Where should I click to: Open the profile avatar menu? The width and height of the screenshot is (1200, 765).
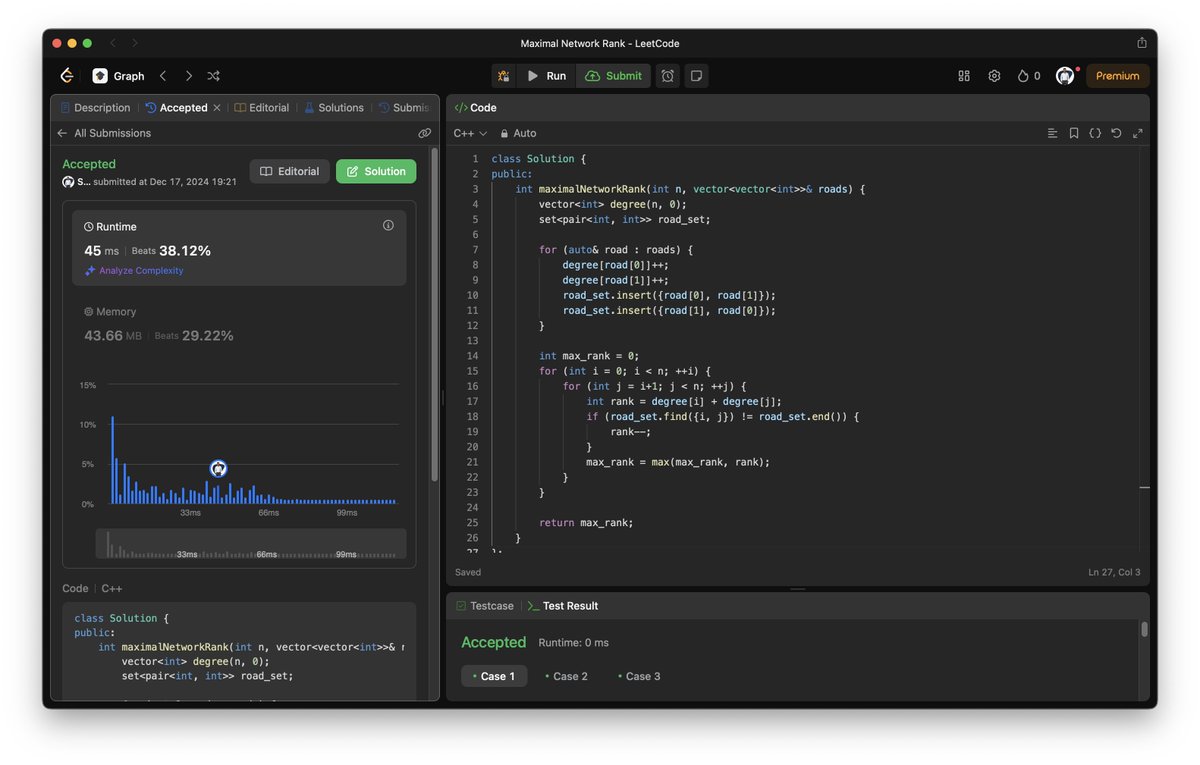tap(1065, 76)
